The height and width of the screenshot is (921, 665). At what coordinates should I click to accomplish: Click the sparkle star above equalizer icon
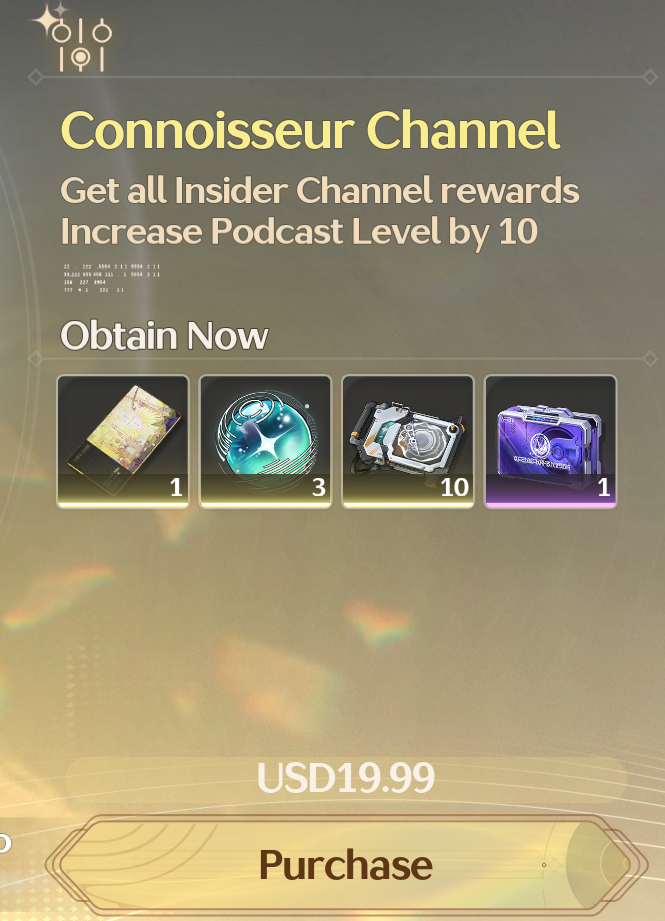click(x=49, y=18)
